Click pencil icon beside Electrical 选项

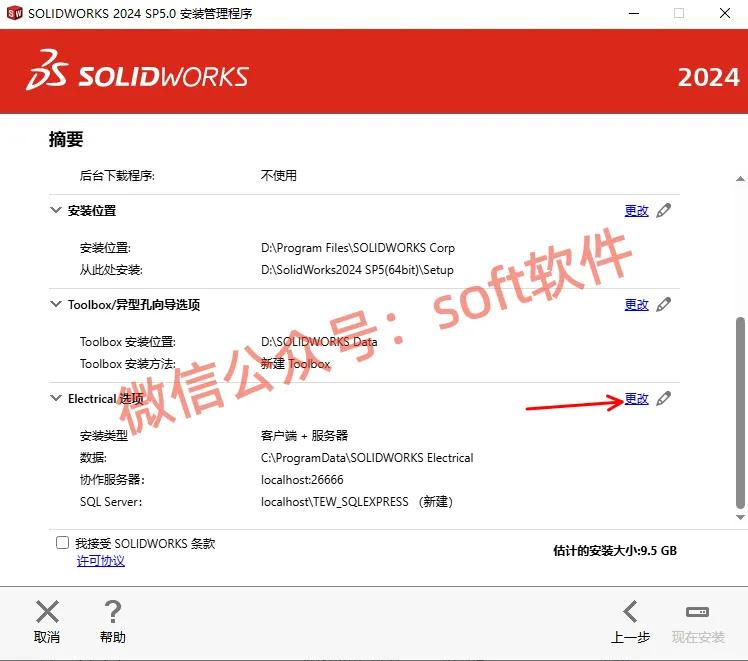tap(664, 398)
